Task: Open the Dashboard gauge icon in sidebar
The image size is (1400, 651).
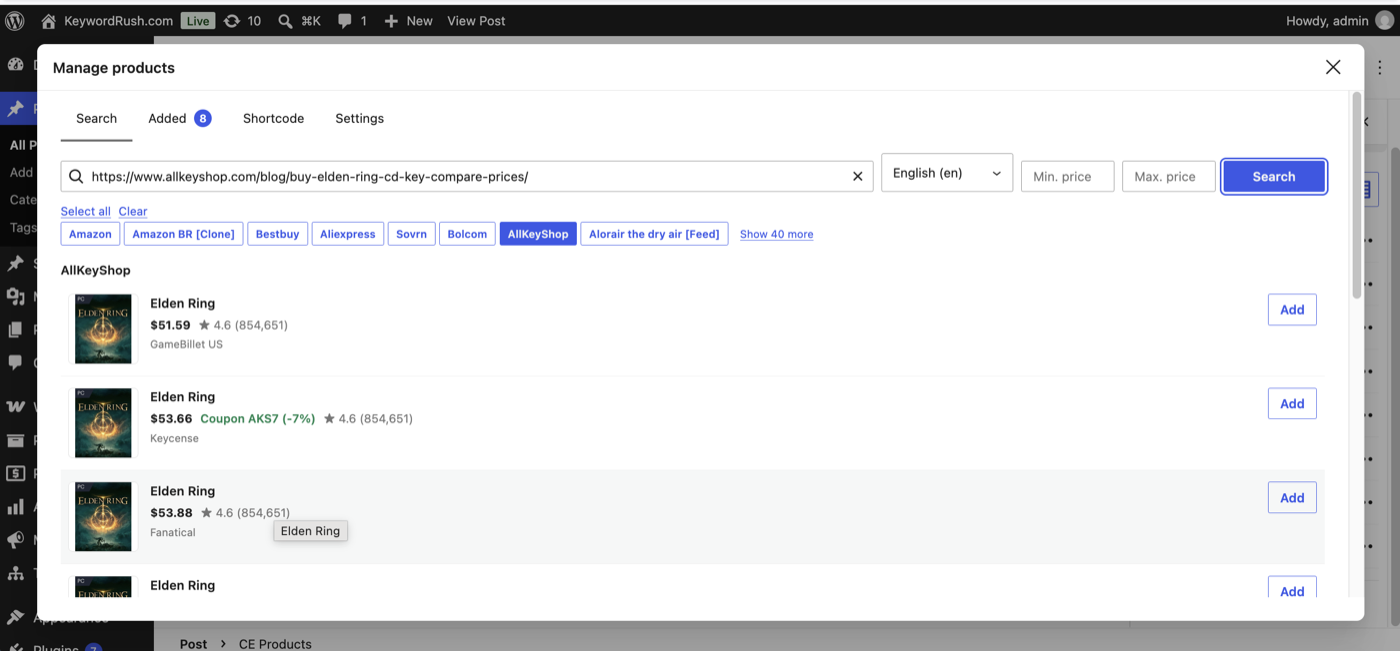Action: (x=15, y=64)
